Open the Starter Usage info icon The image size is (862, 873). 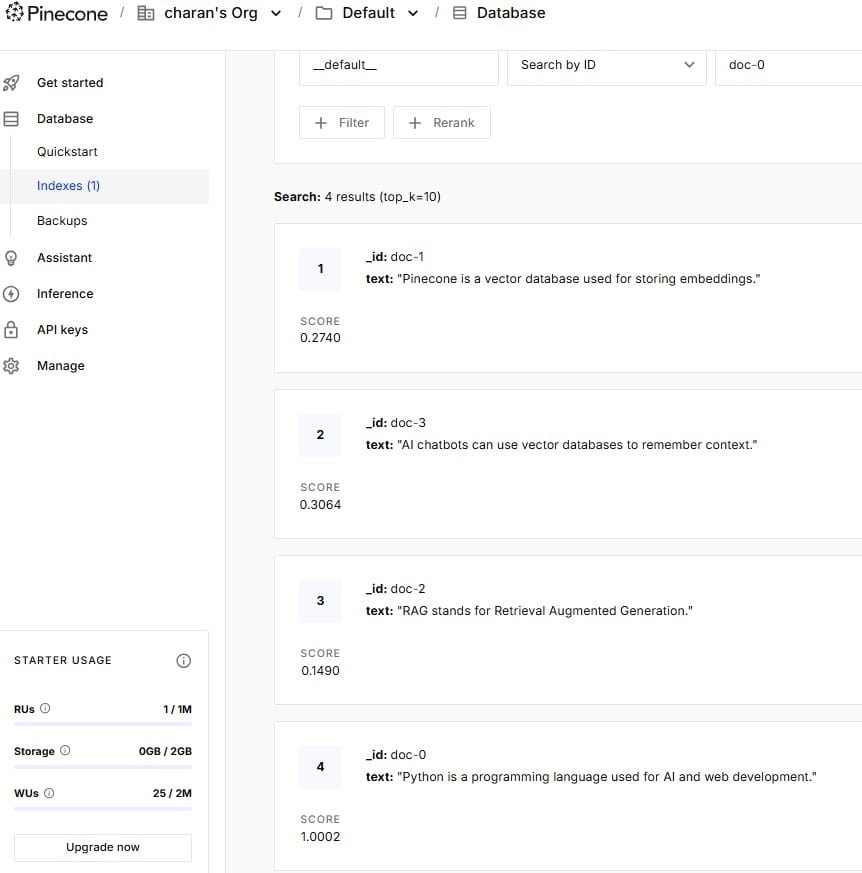(183, 660)
